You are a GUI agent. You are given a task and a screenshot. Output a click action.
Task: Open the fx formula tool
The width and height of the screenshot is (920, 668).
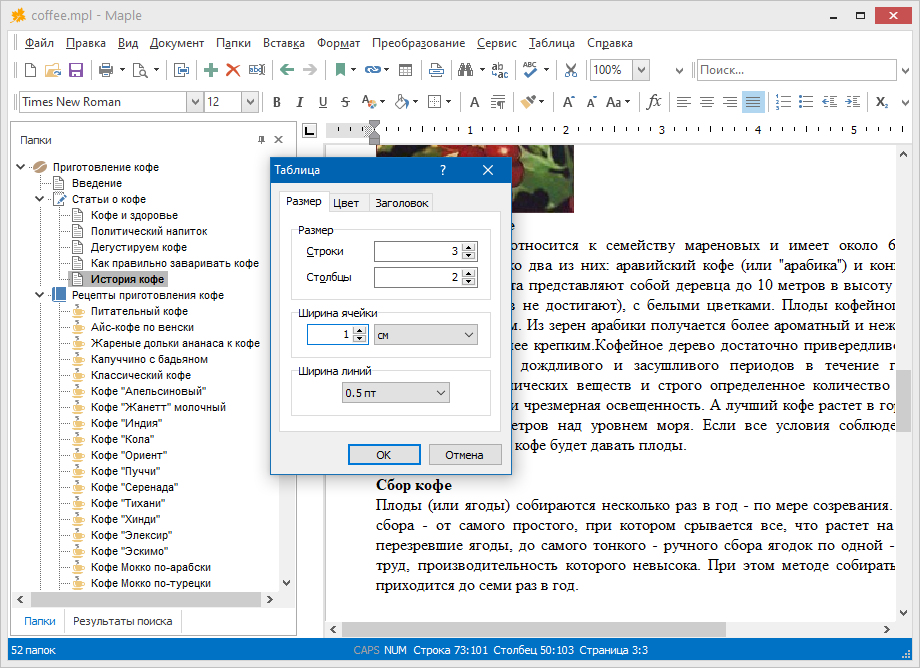point(654,102)
